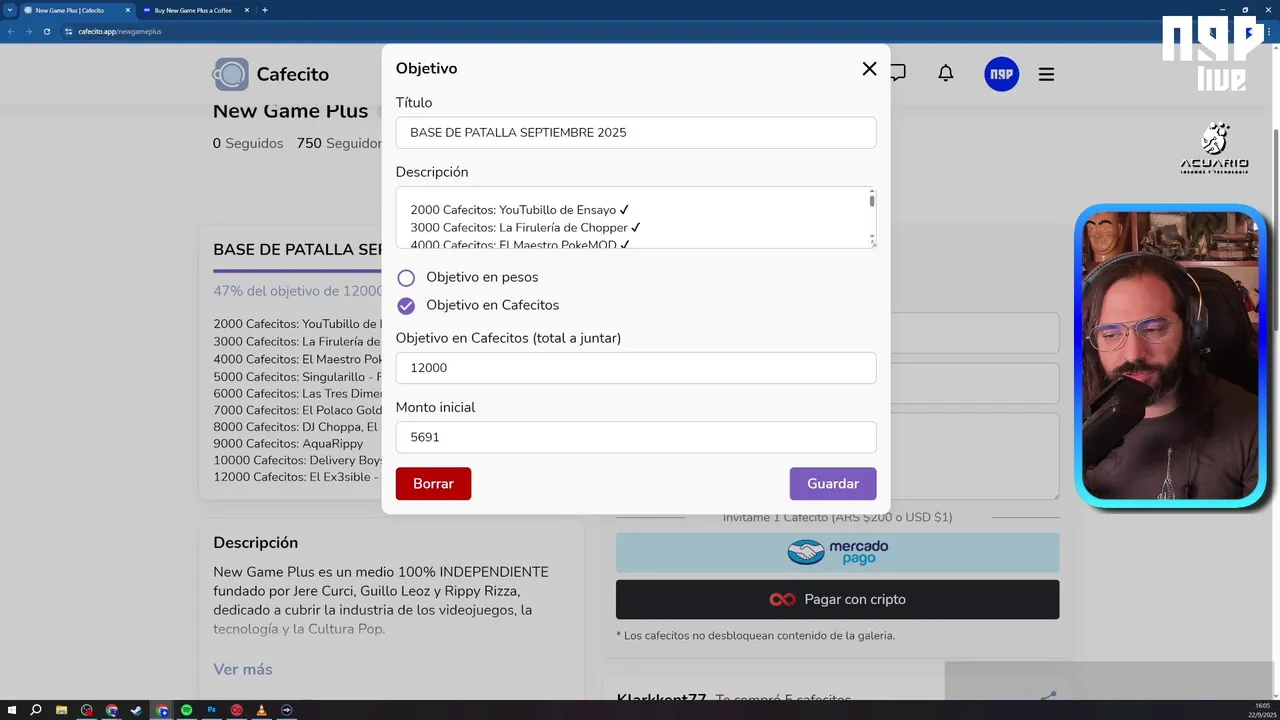The height and width of the screenshot is (720, 1280).
Task: Click the red Borrar button
Action: [433, 484]
